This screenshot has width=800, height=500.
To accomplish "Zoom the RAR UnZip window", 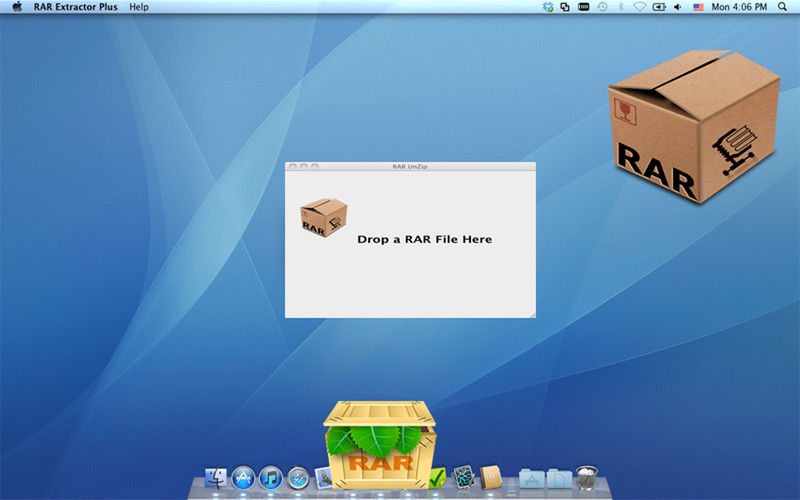I will (x=315, y=166).
